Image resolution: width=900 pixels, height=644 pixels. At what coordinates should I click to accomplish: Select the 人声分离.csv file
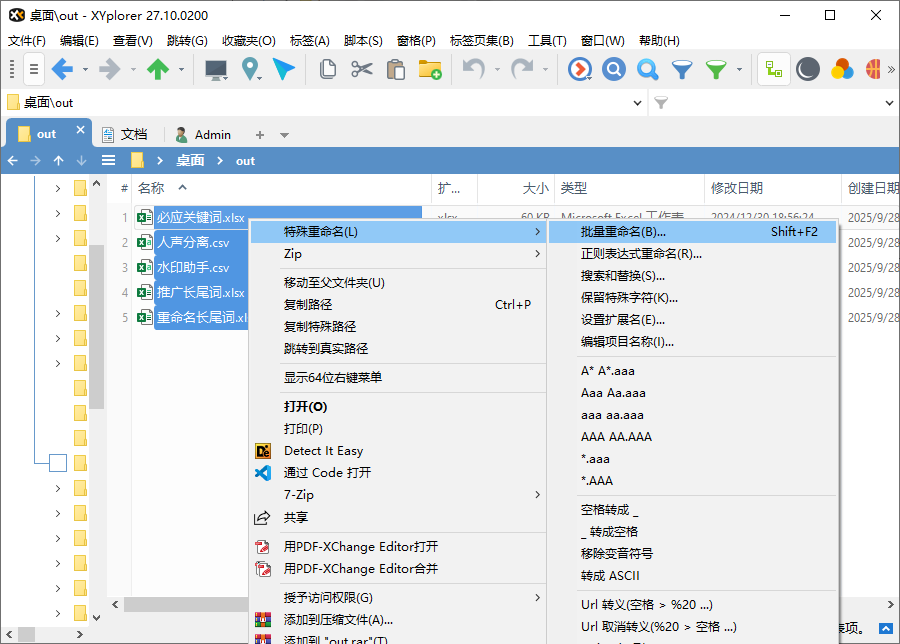(x=193, y=243)
